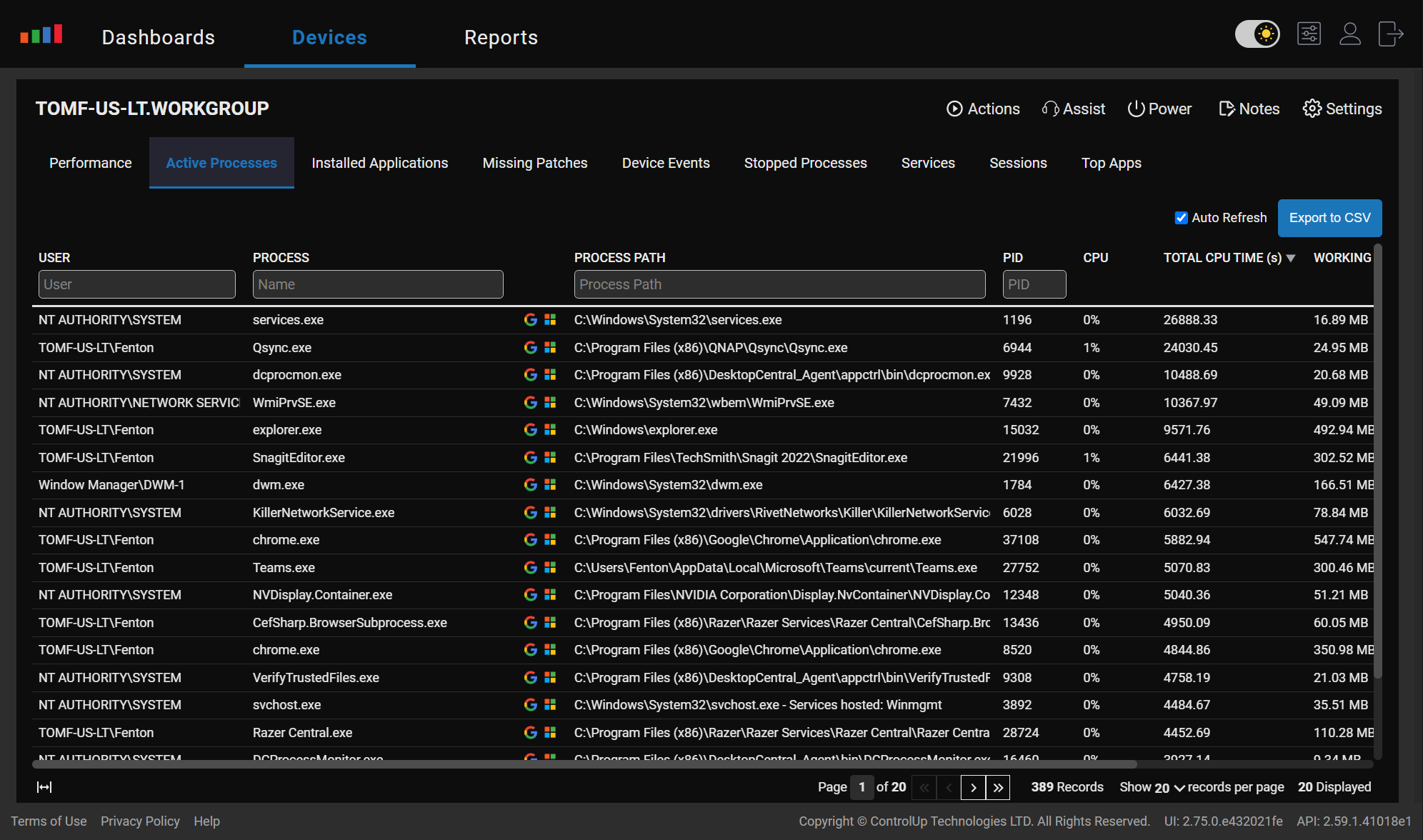Sort by the CPU column header
Image resolution: width=1423 pixels, height=840 pixels.
[x=1095, y=258]
